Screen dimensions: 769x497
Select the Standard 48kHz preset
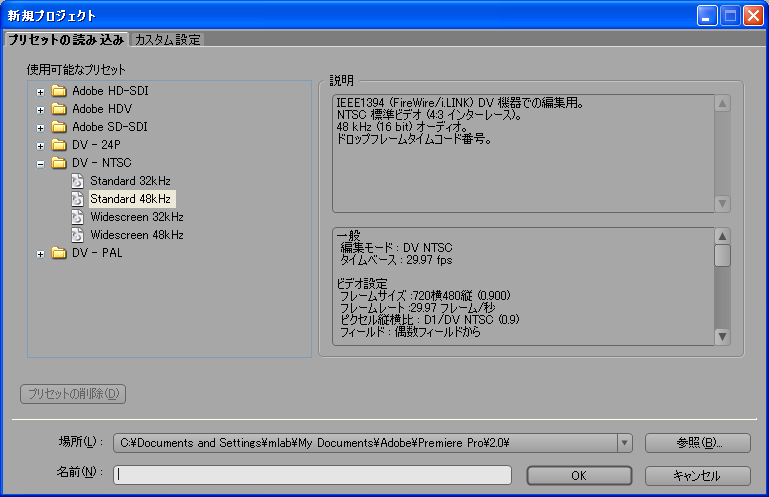point(130,199)
